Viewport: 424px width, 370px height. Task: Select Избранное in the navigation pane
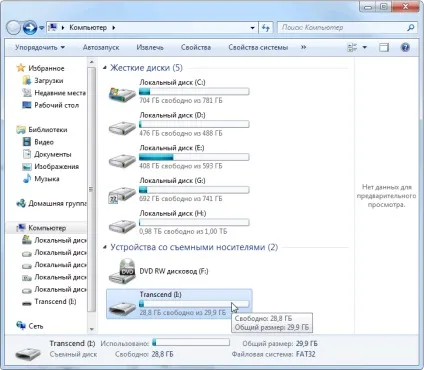click(x=46, y=68)
